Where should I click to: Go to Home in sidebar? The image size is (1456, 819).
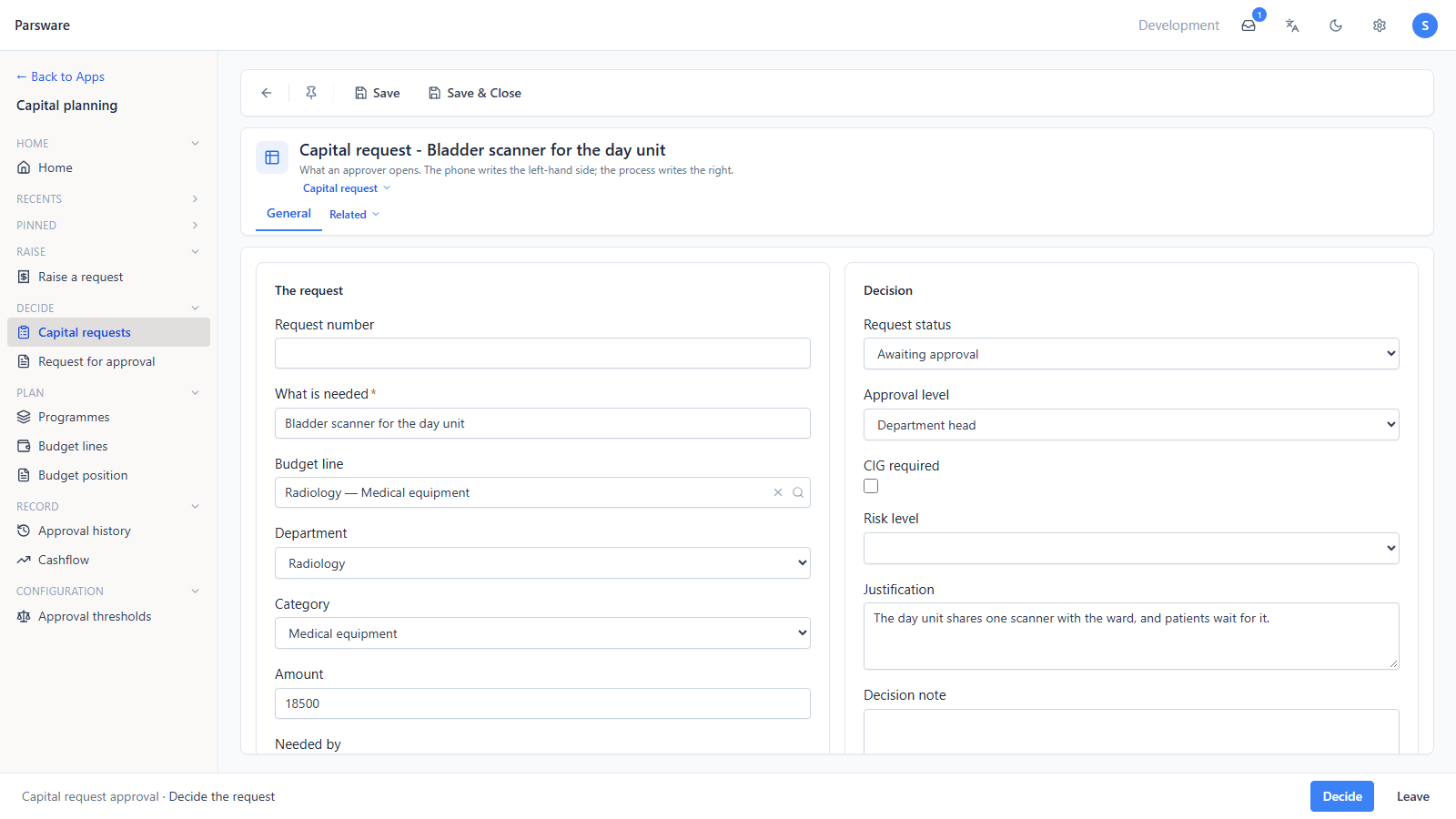pyautogui.click(x=108, y=167)
